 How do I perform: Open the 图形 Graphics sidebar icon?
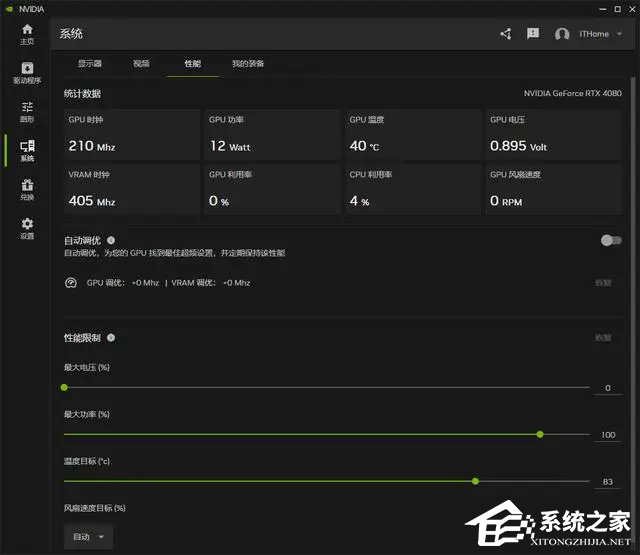pyautogui.click(x=27, y=112)
